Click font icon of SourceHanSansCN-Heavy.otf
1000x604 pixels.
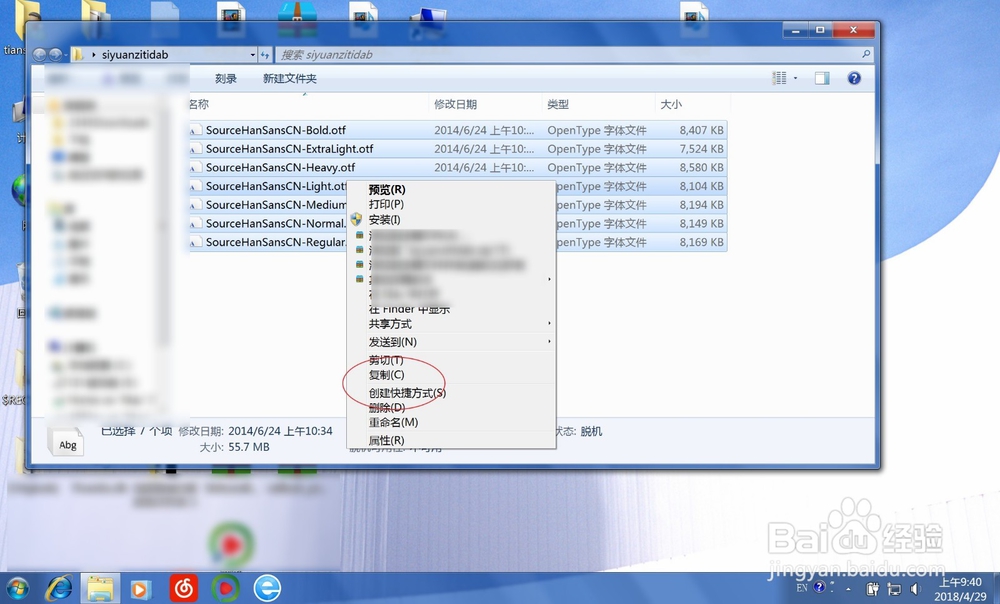(x=196, y=167)
